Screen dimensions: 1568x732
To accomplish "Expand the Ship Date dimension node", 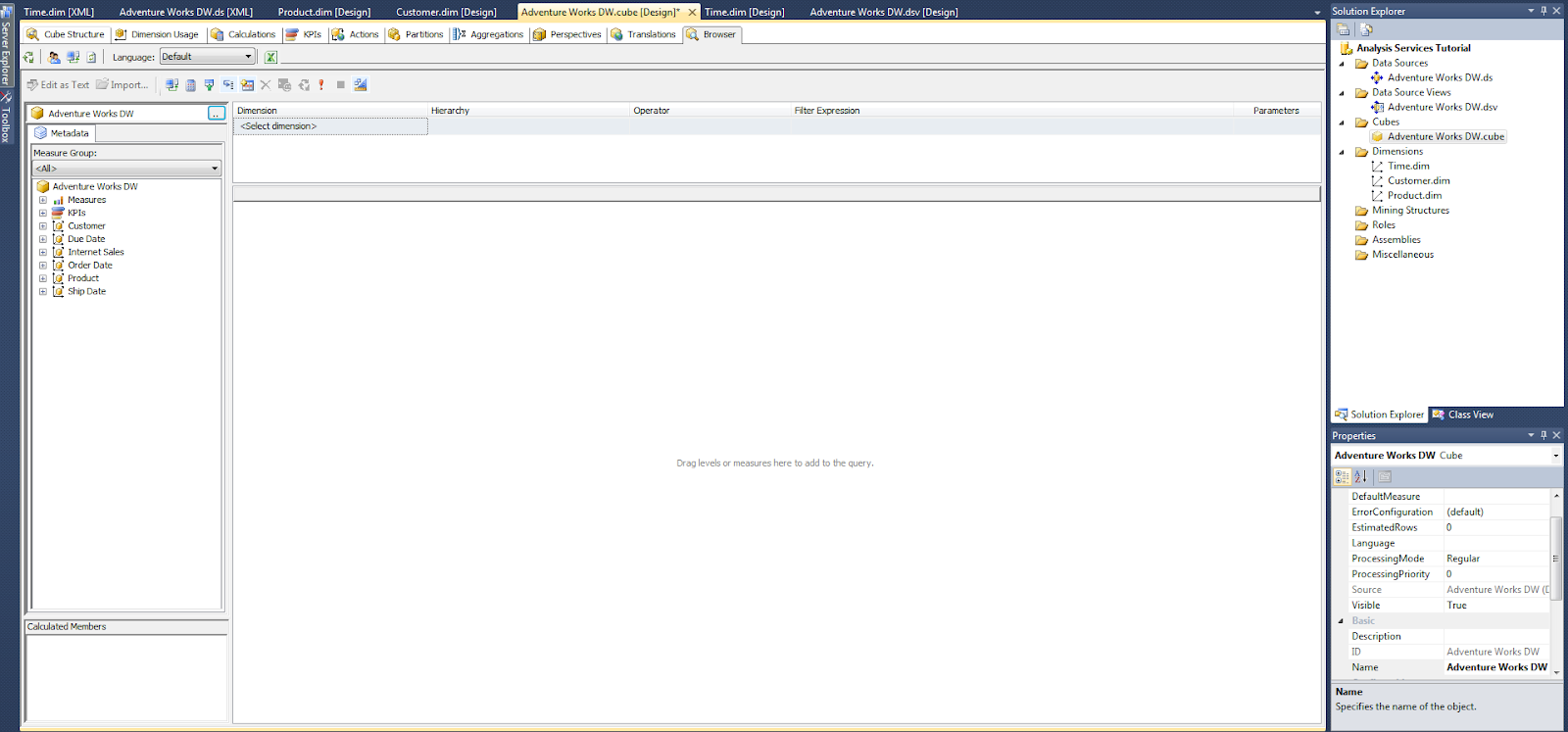I will [x=43, y=291].
